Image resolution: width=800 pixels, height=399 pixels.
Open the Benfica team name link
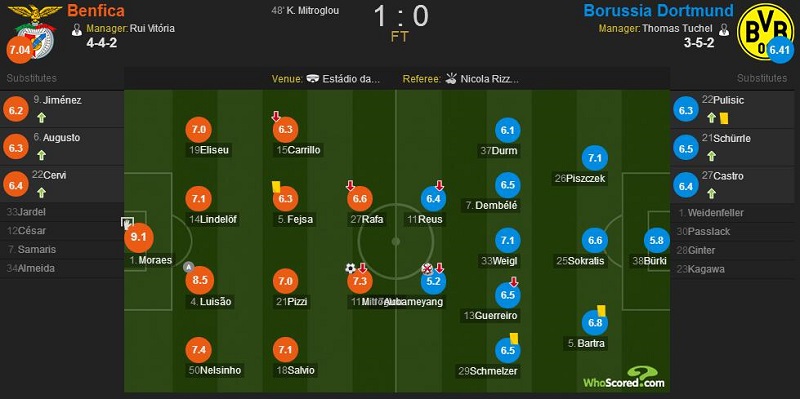click(x=96, y=11)
